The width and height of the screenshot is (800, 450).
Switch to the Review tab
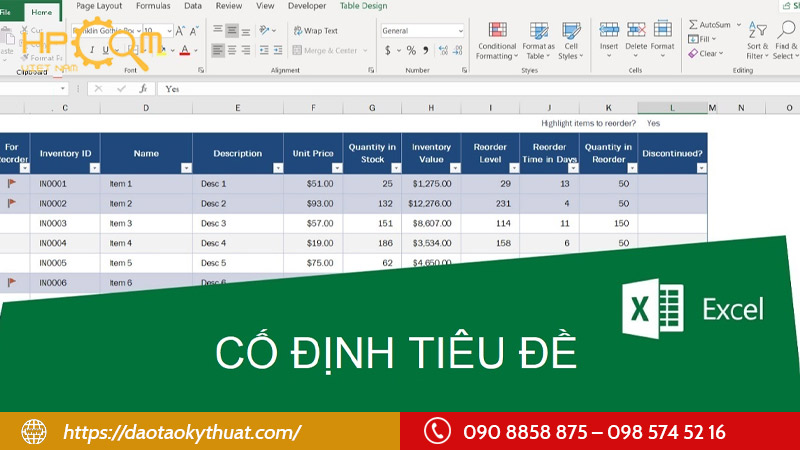[x=229, y=6]
